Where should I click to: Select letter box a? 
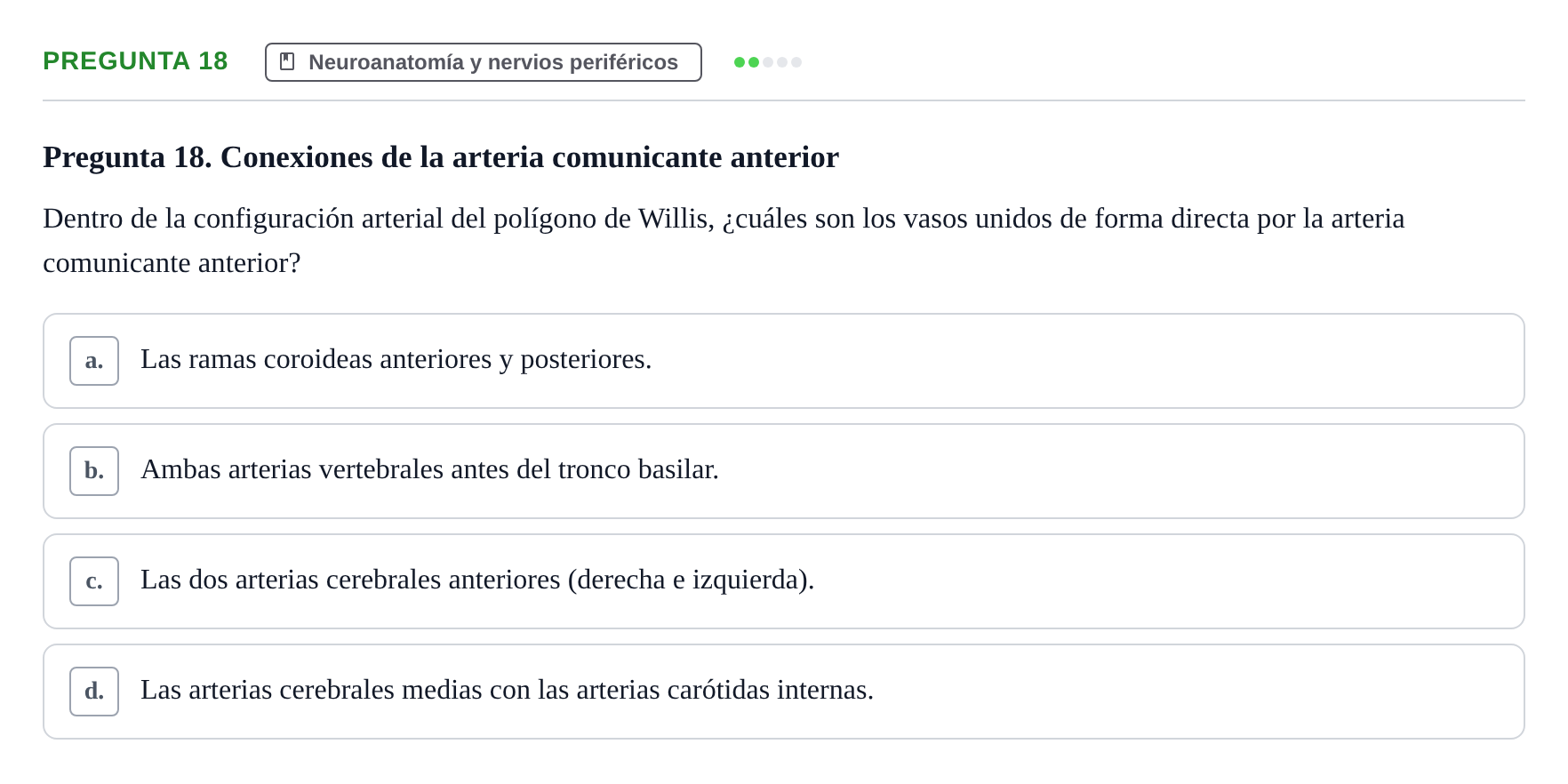point(94,361)
